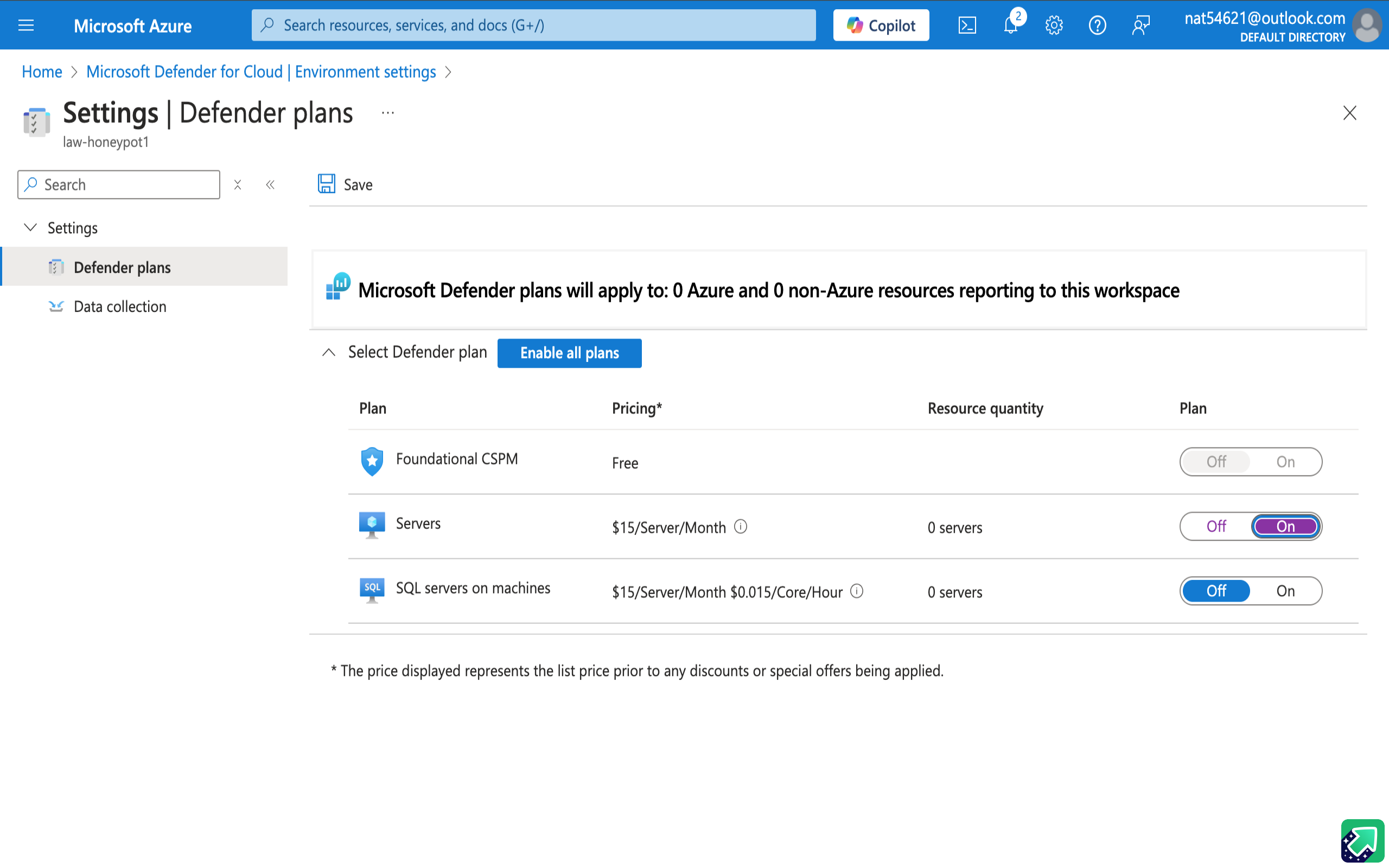This screenshot has height=868, width=1389.
Task: Switch Foundational CSPM toggle to On
Action: 1285,462
